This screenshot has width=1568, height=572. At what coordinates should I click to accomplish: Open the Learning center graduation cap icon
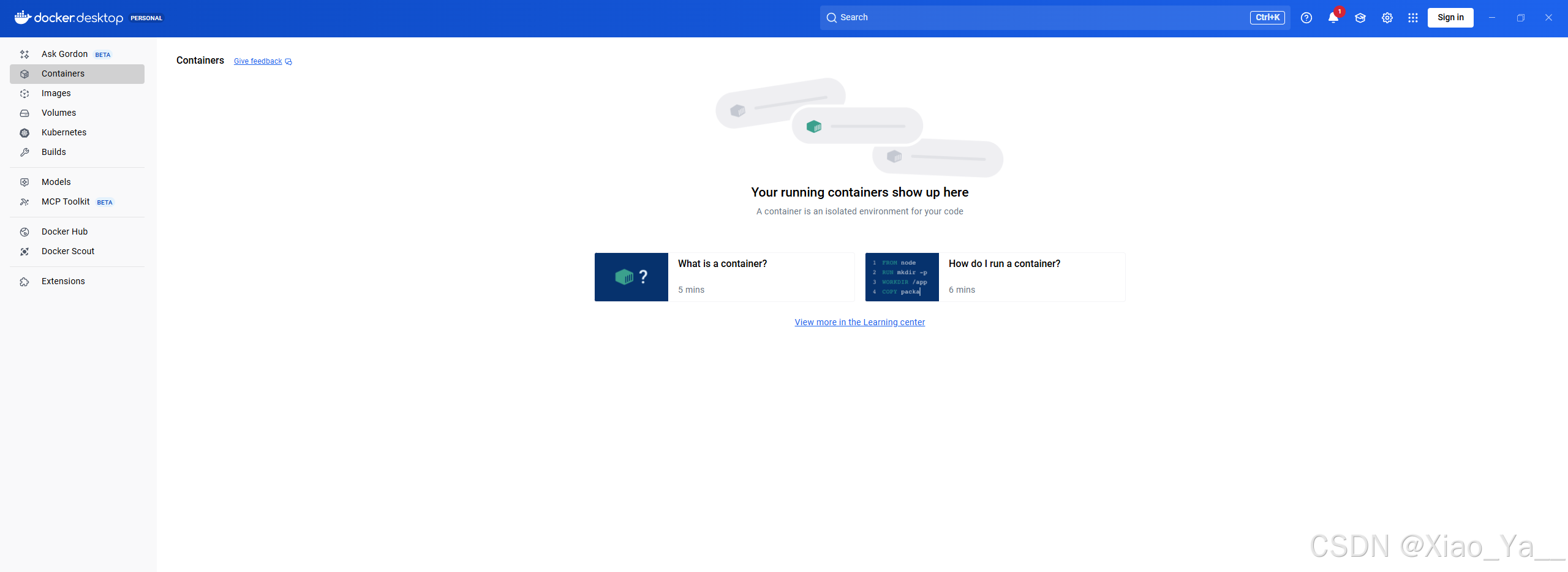[x=1360, y=18]
